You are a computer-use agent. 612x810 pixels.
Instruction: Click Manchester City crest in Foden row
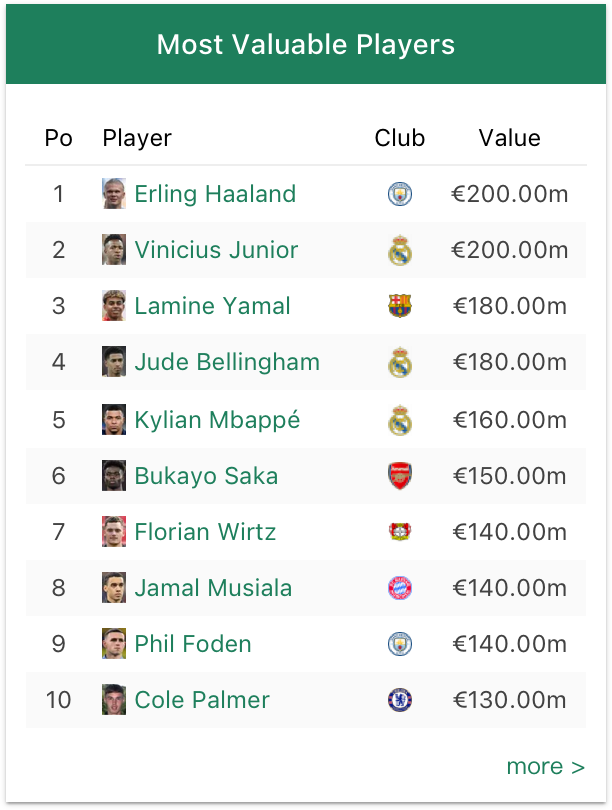400,644
